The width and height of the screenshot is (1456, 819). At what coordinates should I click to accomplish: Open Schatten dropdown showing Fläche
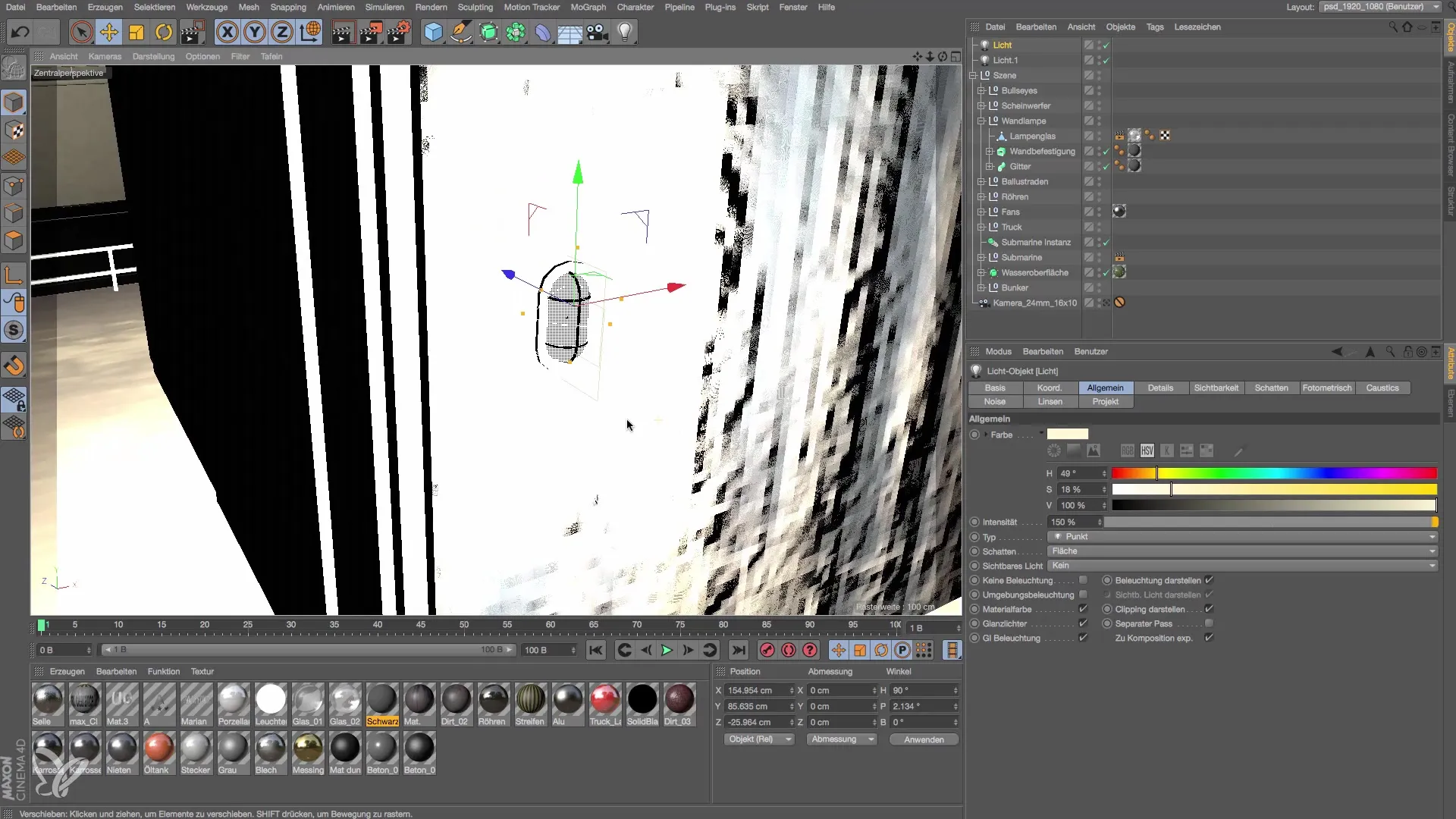(1242, 551)
